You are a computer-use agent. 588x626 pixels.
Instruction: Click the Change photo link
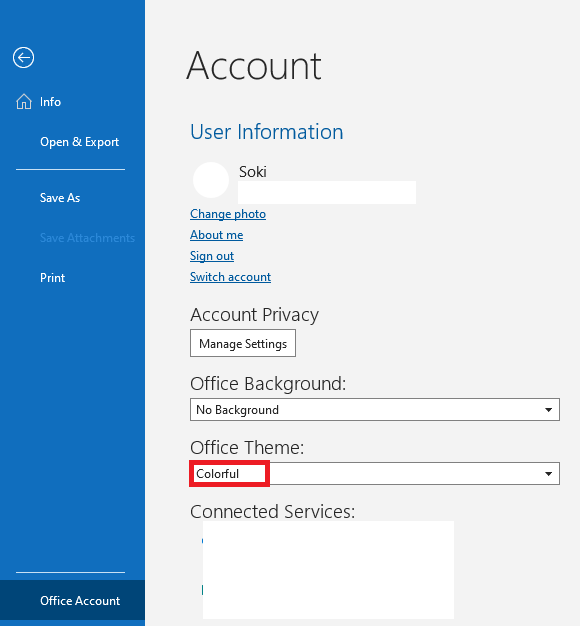click(x=228, y=214)
